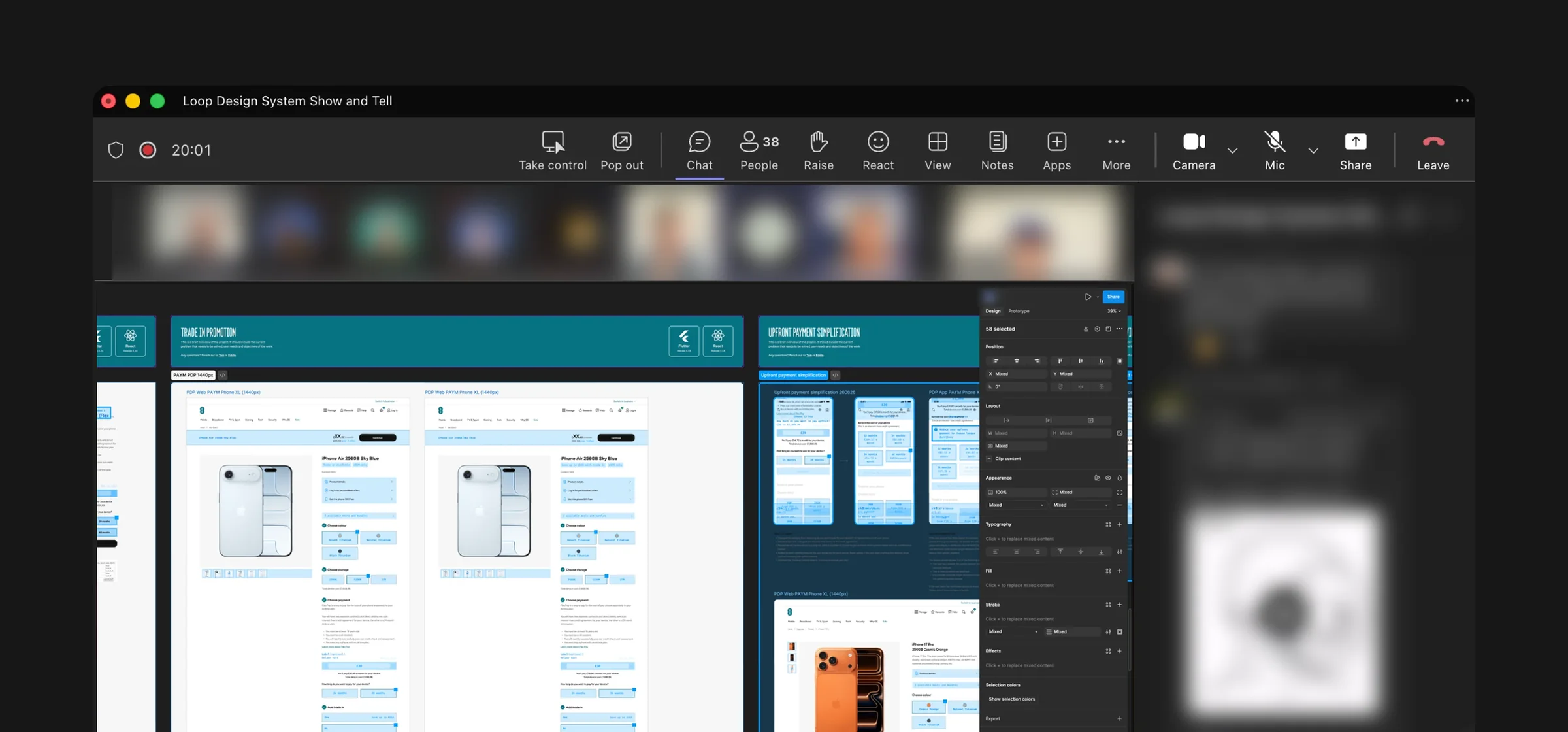
Task: Add an Effect with plus icon
Action: [x=1119, y=651]
